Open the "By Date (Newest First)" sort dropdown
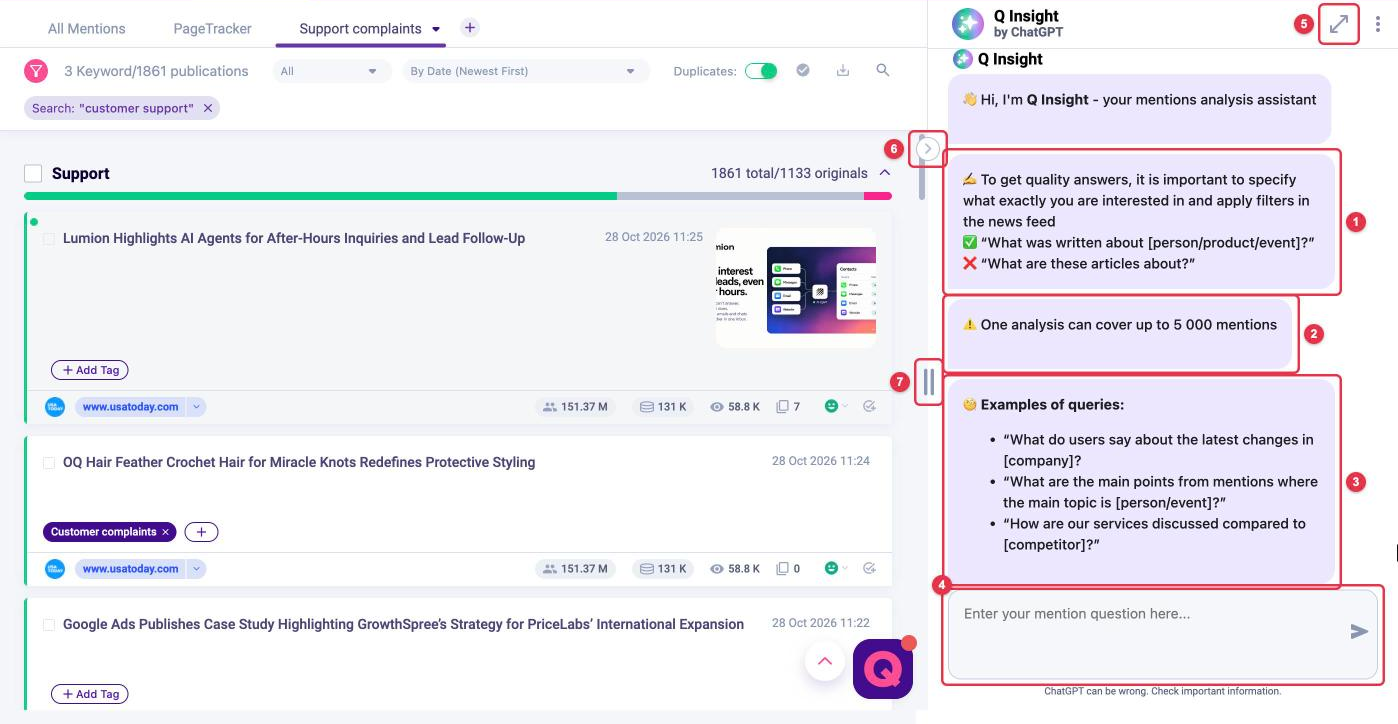The width and height of the screenshot is (1398, 724). tap(525, 71)
